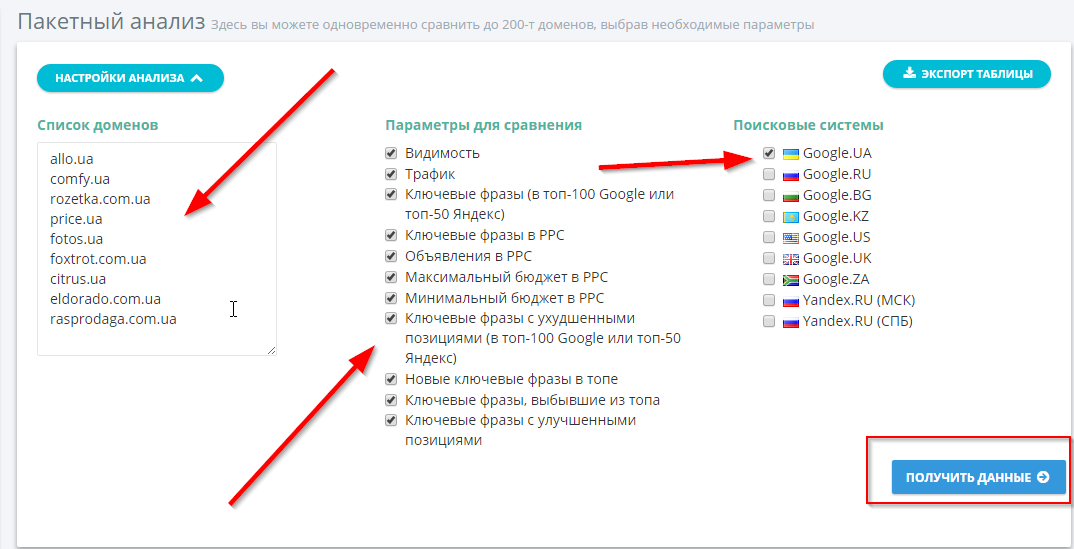Click the fotos.ua line in domain list

point(76,240)
